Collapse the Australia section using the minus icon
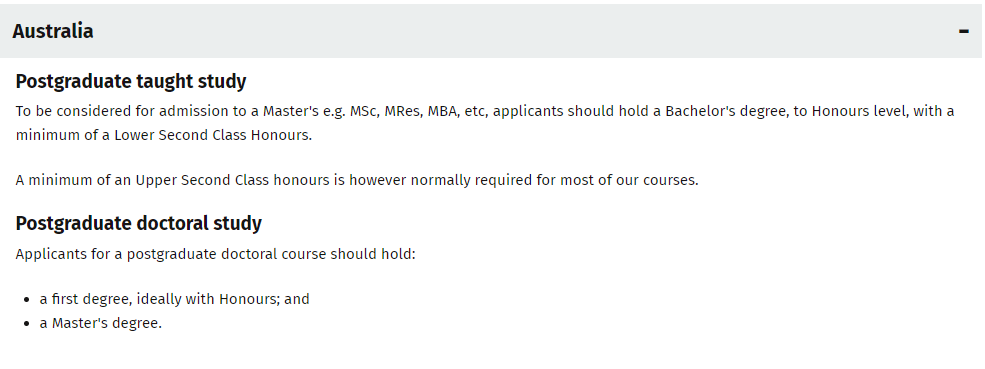Viewport: 985px width, 369px height. (x=964, y=31)
